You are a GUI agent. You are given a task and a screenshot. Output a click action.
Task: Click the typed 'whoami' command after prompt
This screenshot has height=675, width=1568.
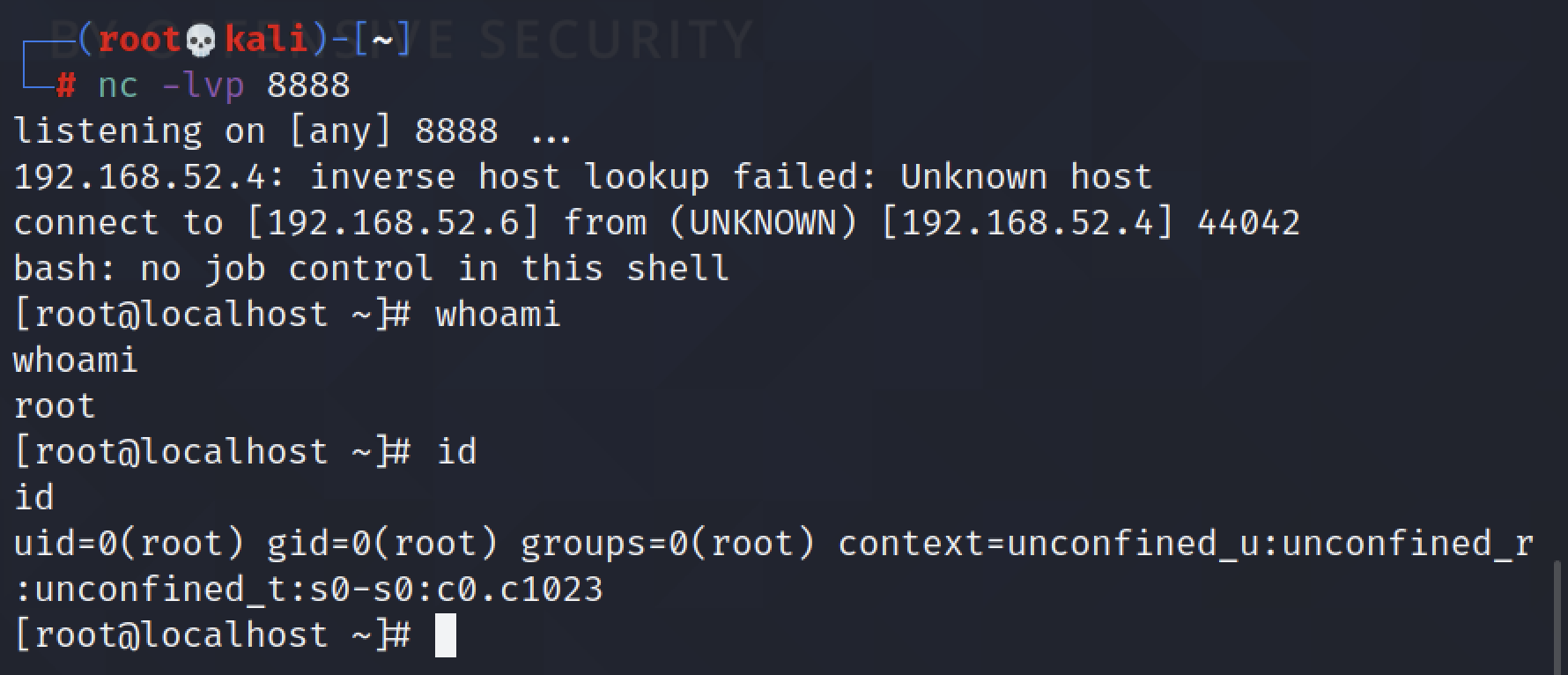click(x=498, y=315)
